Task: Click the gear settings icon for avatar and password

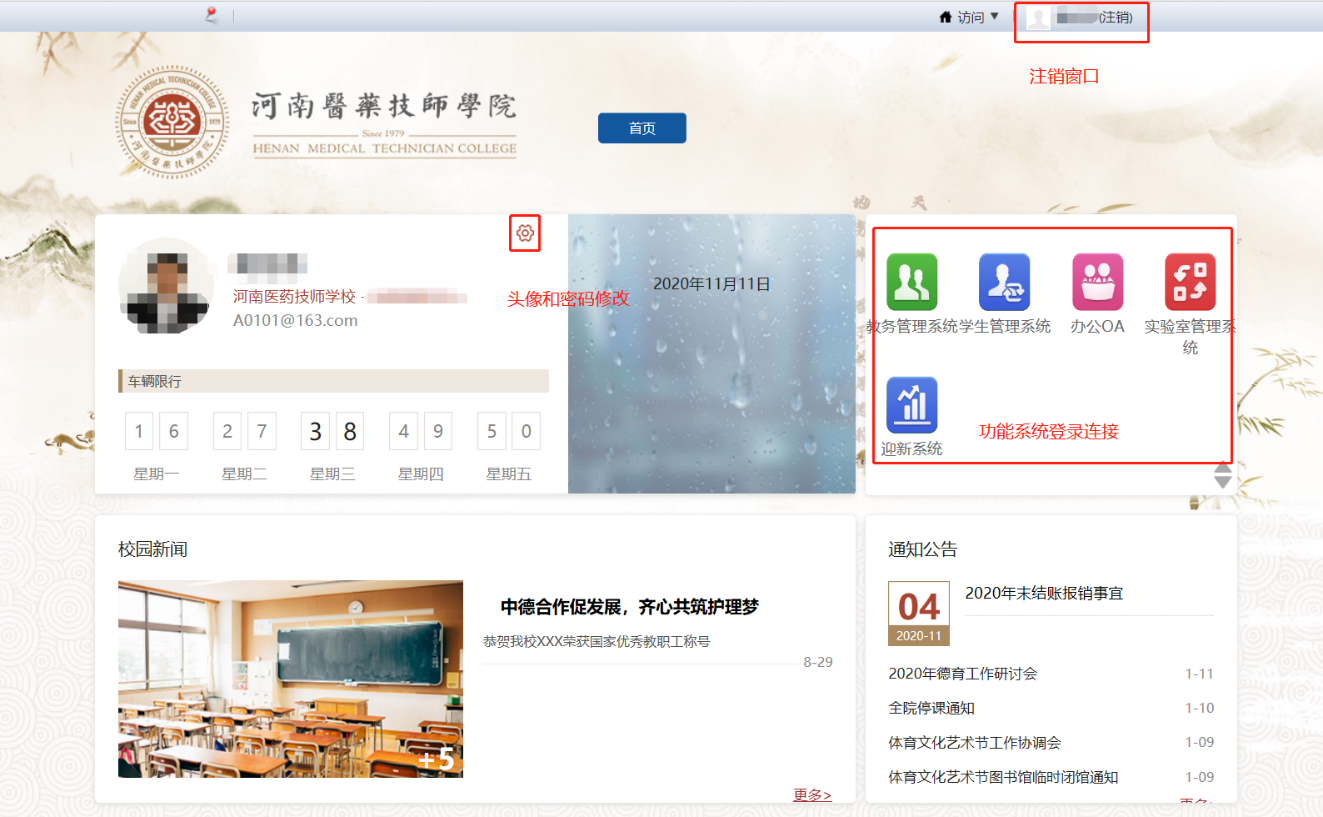Action: tap(525, 233)
